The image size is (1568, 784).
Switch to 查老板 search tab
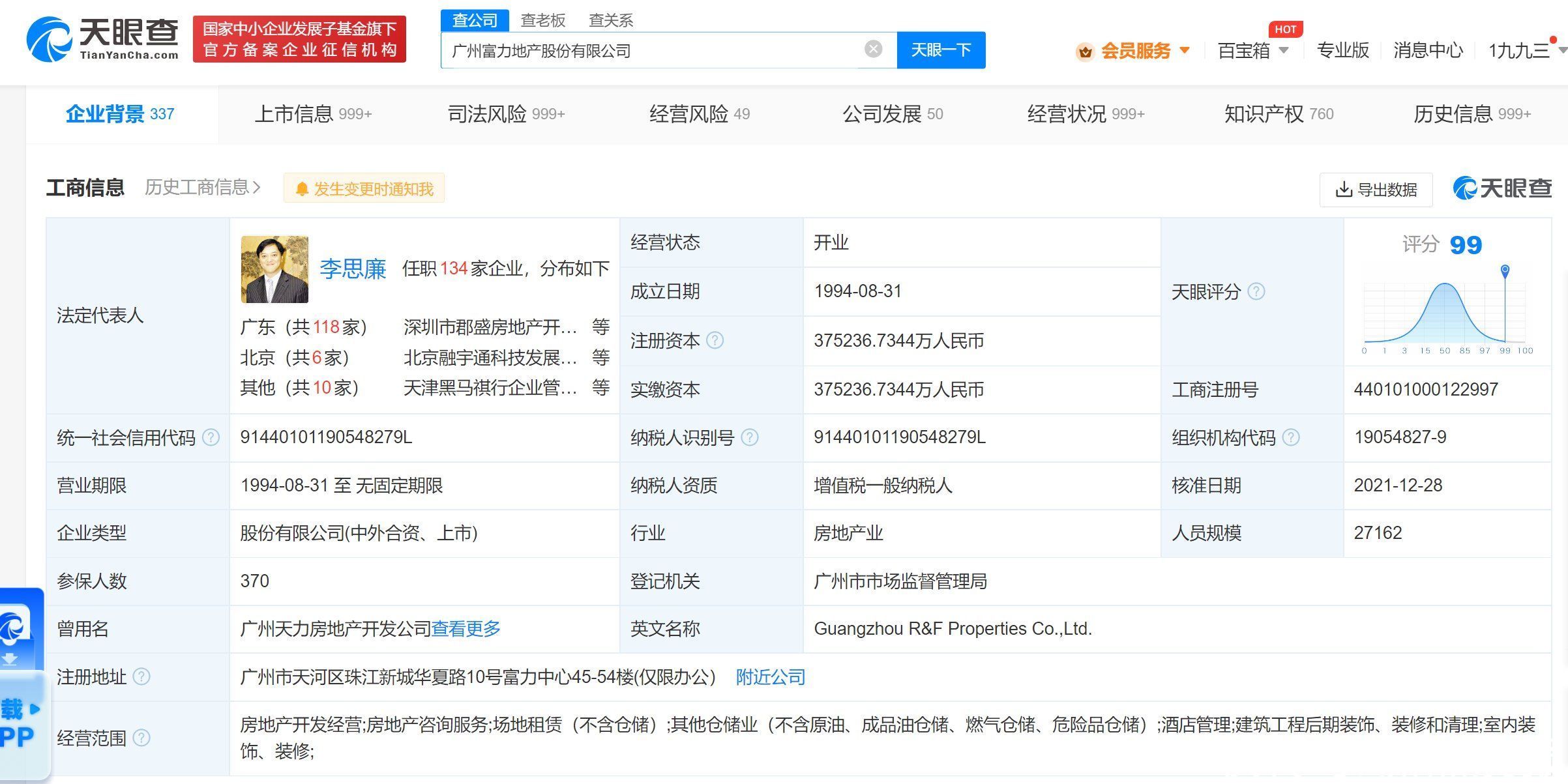(x=542, y=20)
